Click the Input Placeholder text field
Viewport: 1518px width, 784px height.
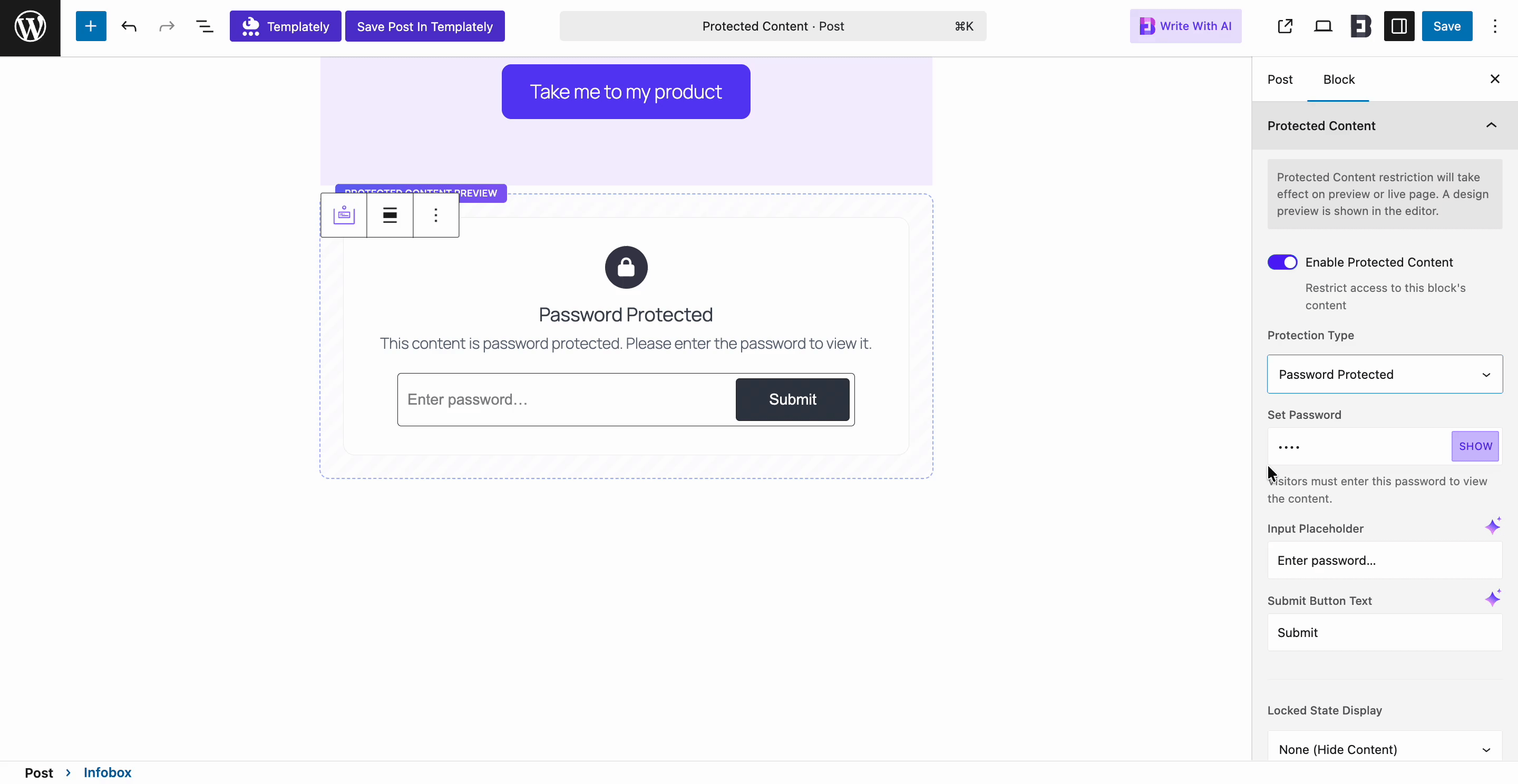point(1384,561)
